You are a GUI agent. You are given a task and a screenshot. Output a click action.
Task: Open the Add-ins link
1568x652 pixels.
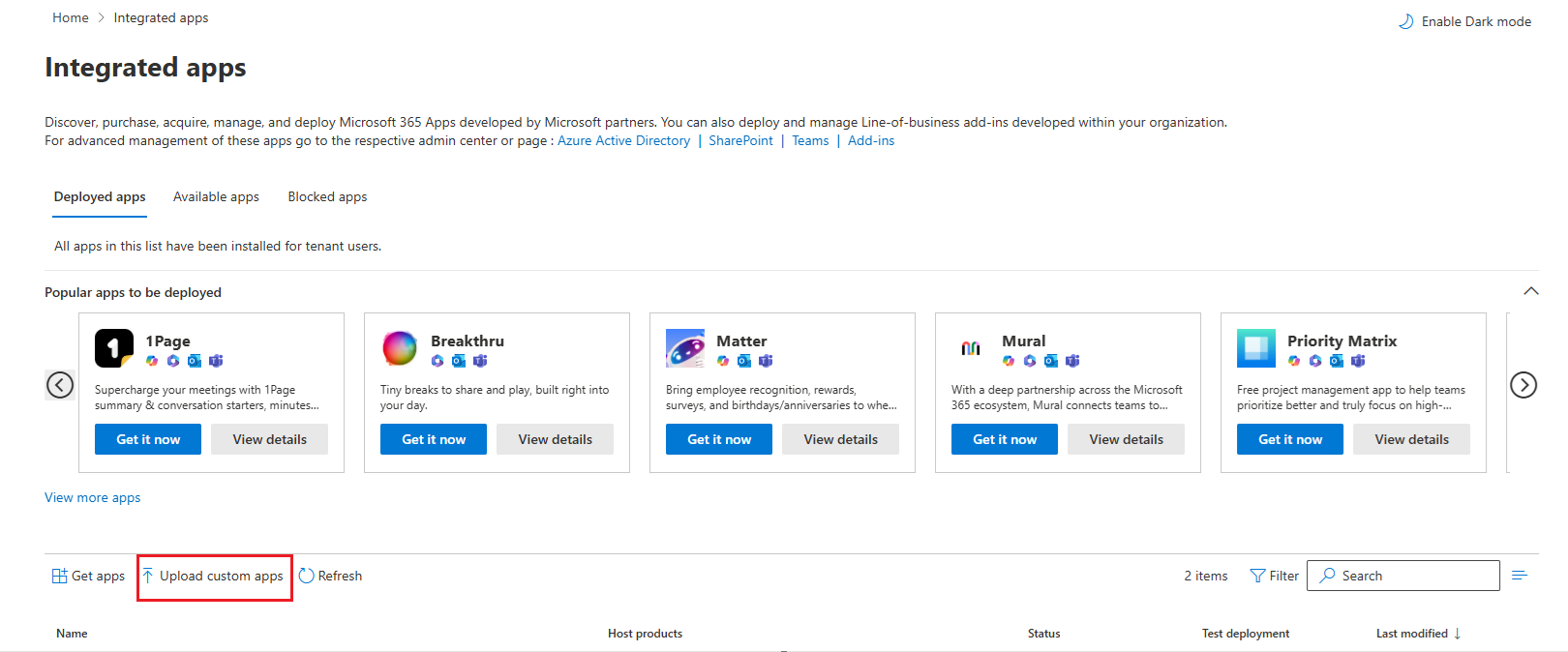[x=871, y=140]
